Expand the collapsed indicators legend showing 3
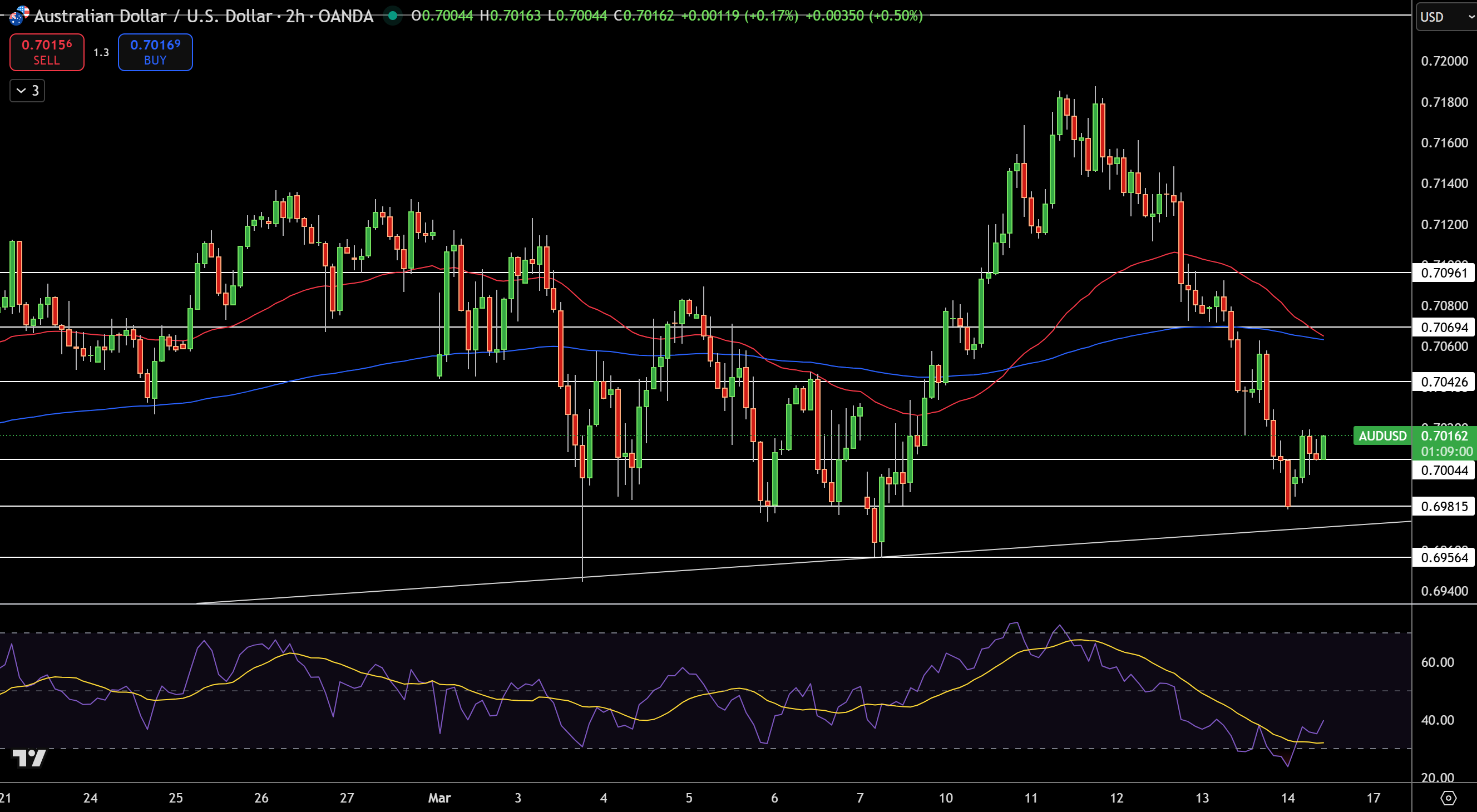 tap(27, 91)
